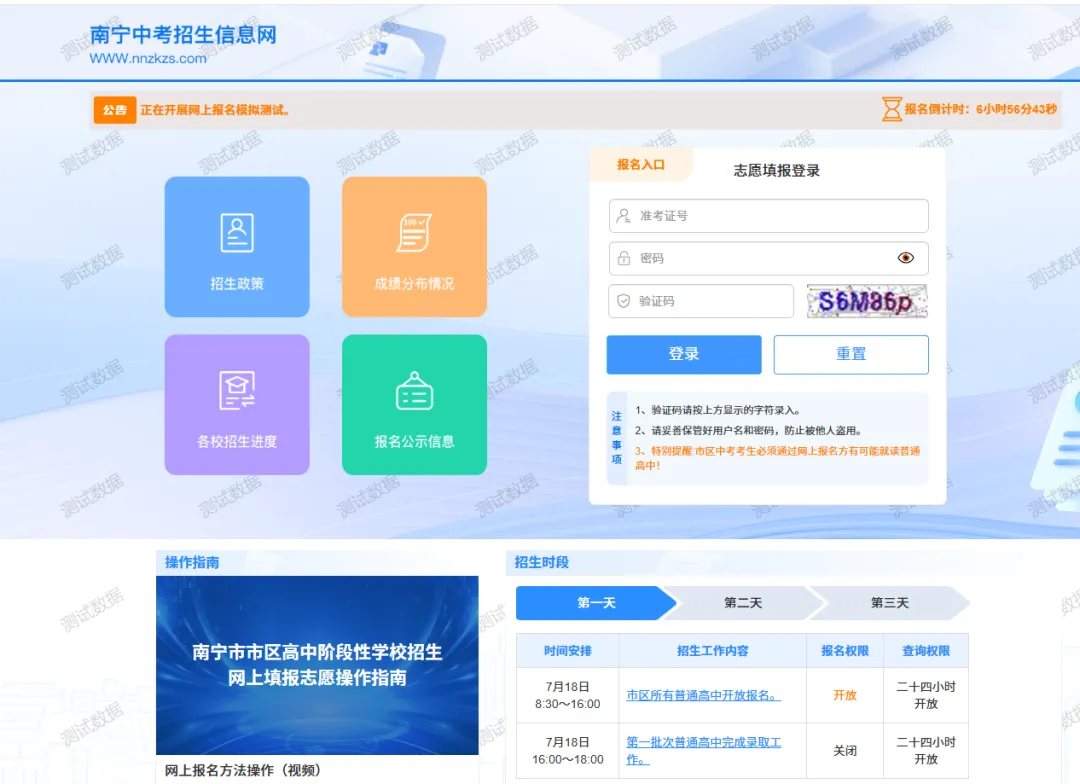Open the 成绩分布情况 tile
This screenshot has height=784, width=1080.
pos(414,247)
